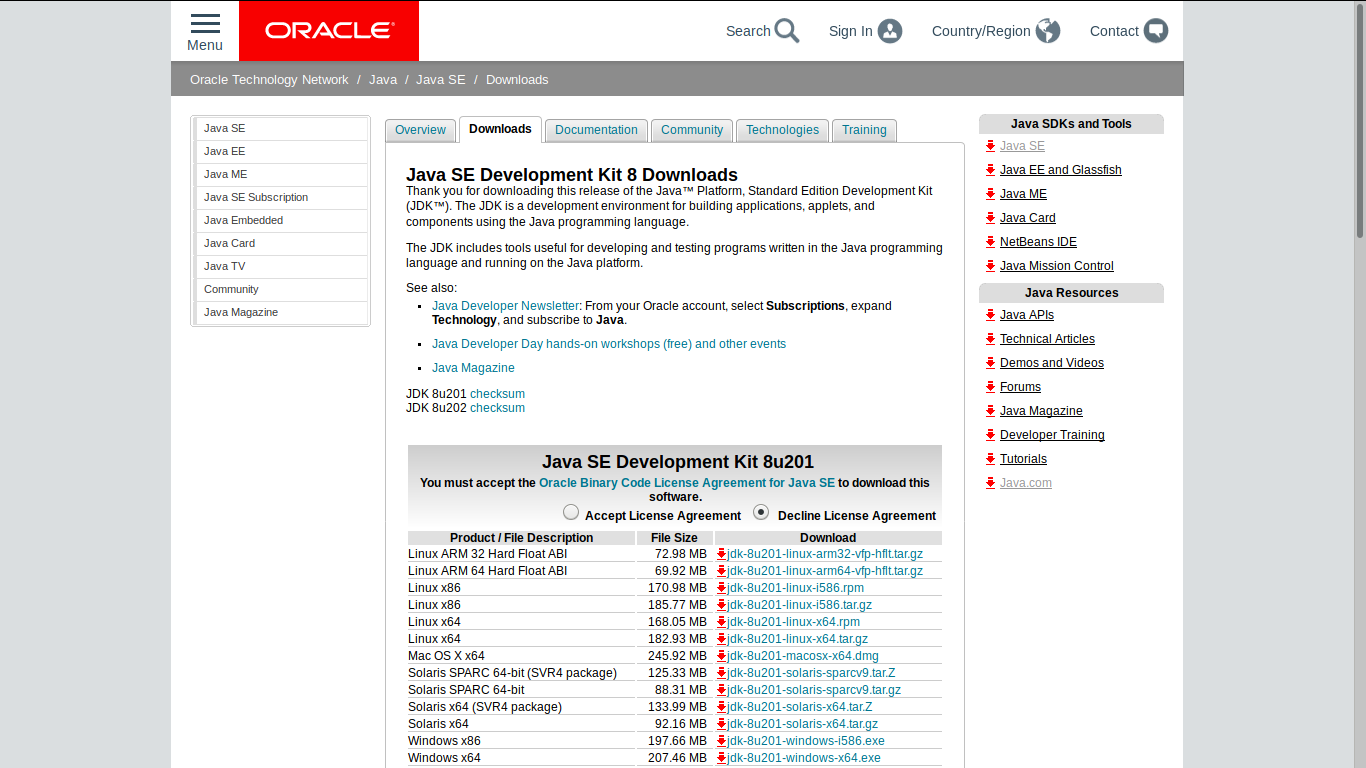Image resolution: width=1366 pixels, height=768 pixels.
Task: Open the Documentation tab
Action: point(596,130)
